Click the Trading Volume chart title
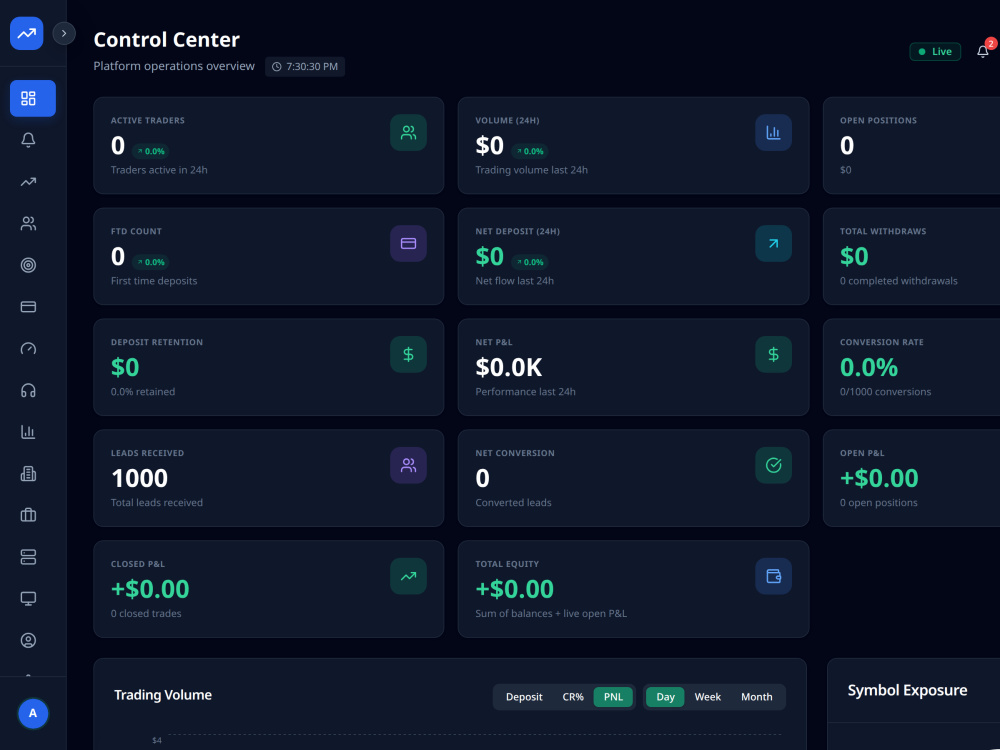1000x750 pixels. [x=163, y=695]
